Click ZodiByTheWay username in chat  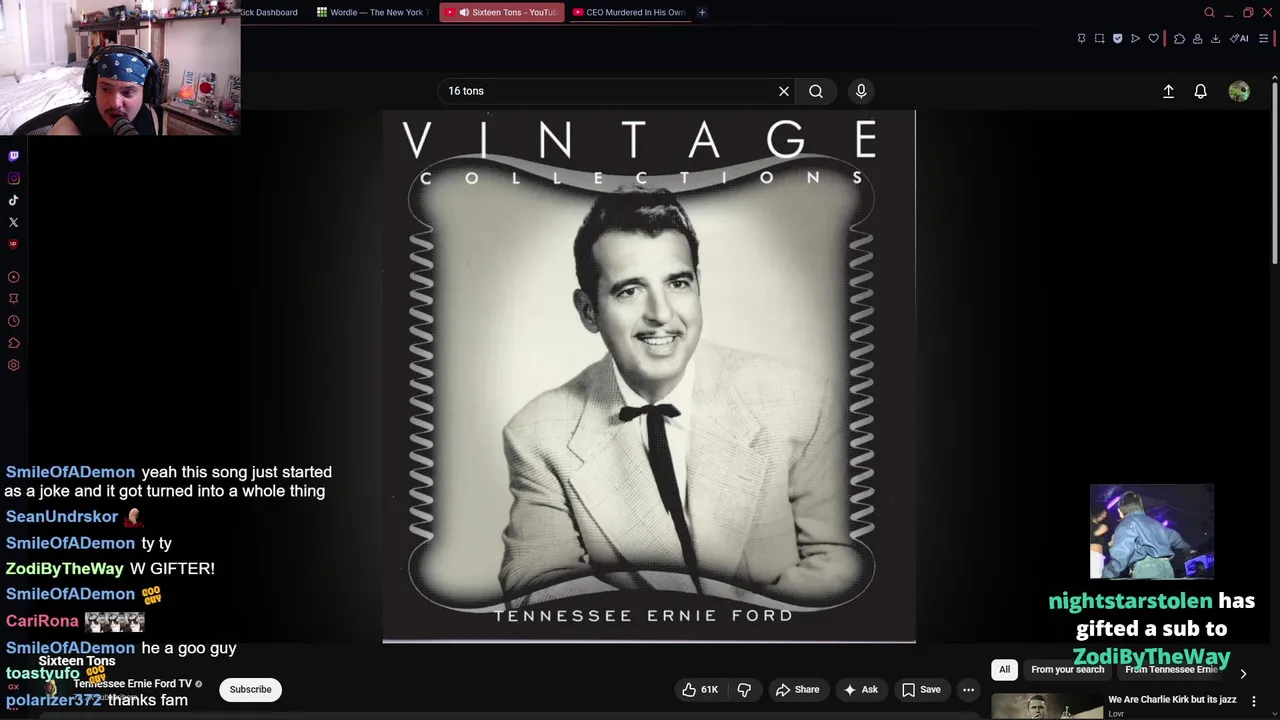(65, 568)
